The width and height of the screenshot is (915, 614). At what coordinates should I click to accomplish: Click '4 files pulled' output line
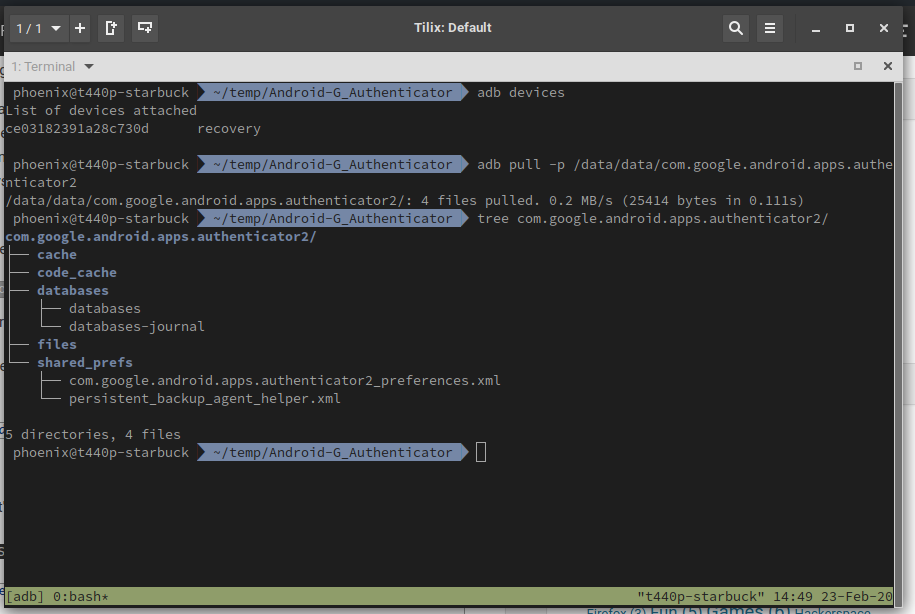(x=404, y=200)
